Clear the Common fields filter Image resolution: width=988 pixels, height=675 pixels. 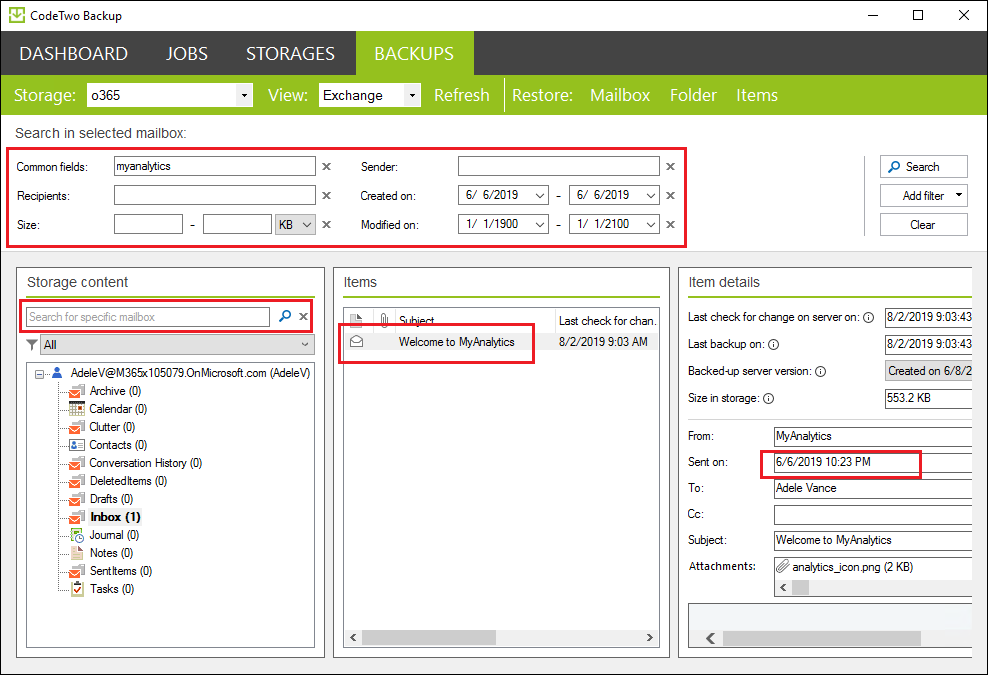tap(326, 166)
